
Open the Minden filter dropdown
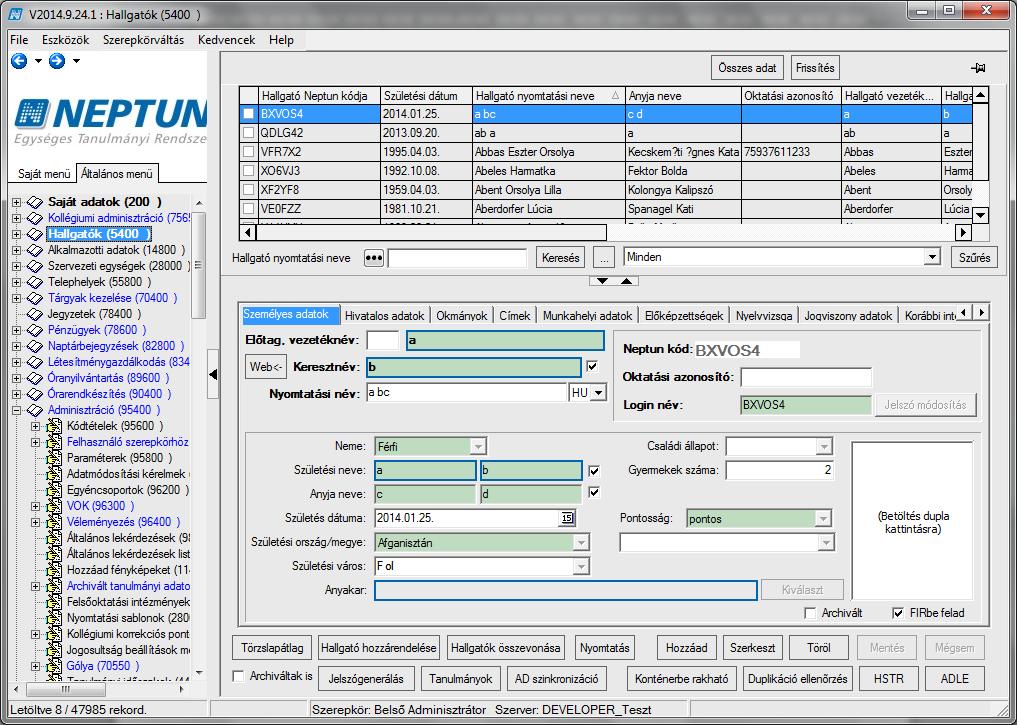[x=932, y=257]
